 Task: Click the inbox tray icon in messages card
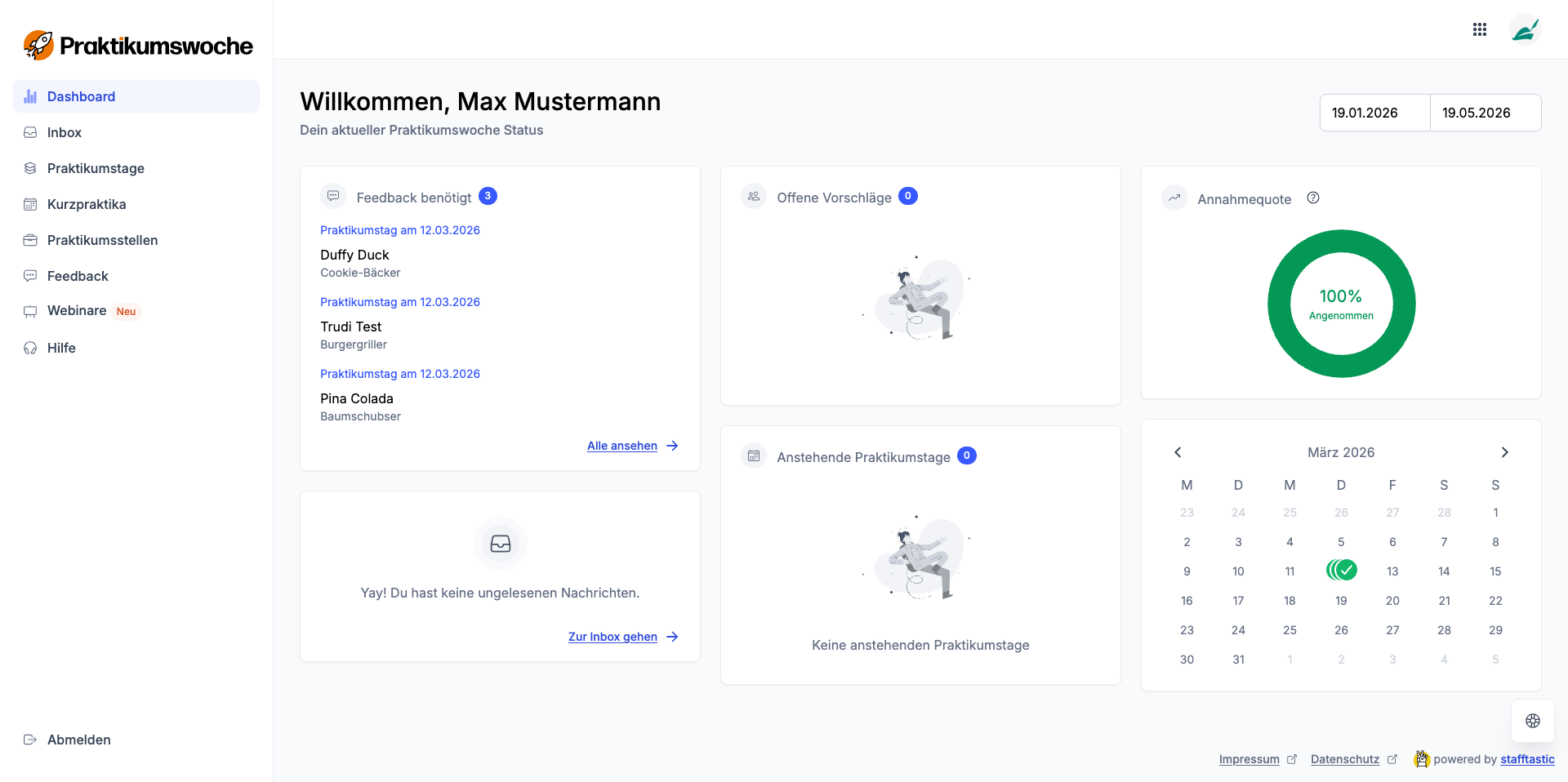point(500,544)
